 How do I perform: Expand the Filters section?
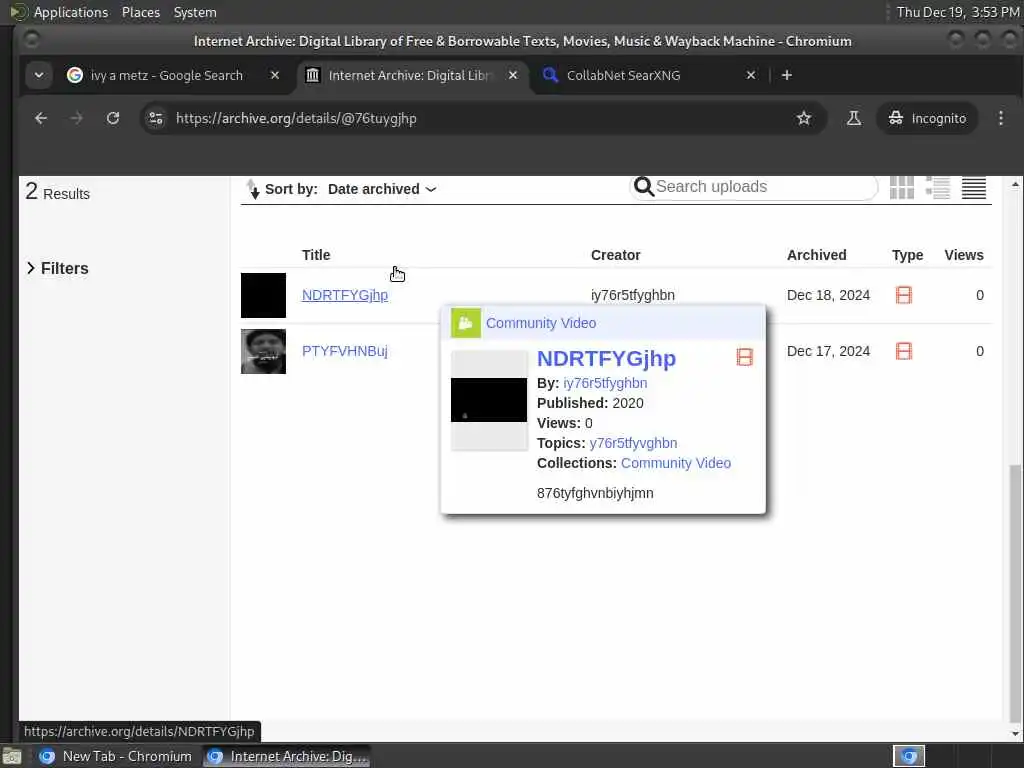[57, 268]
